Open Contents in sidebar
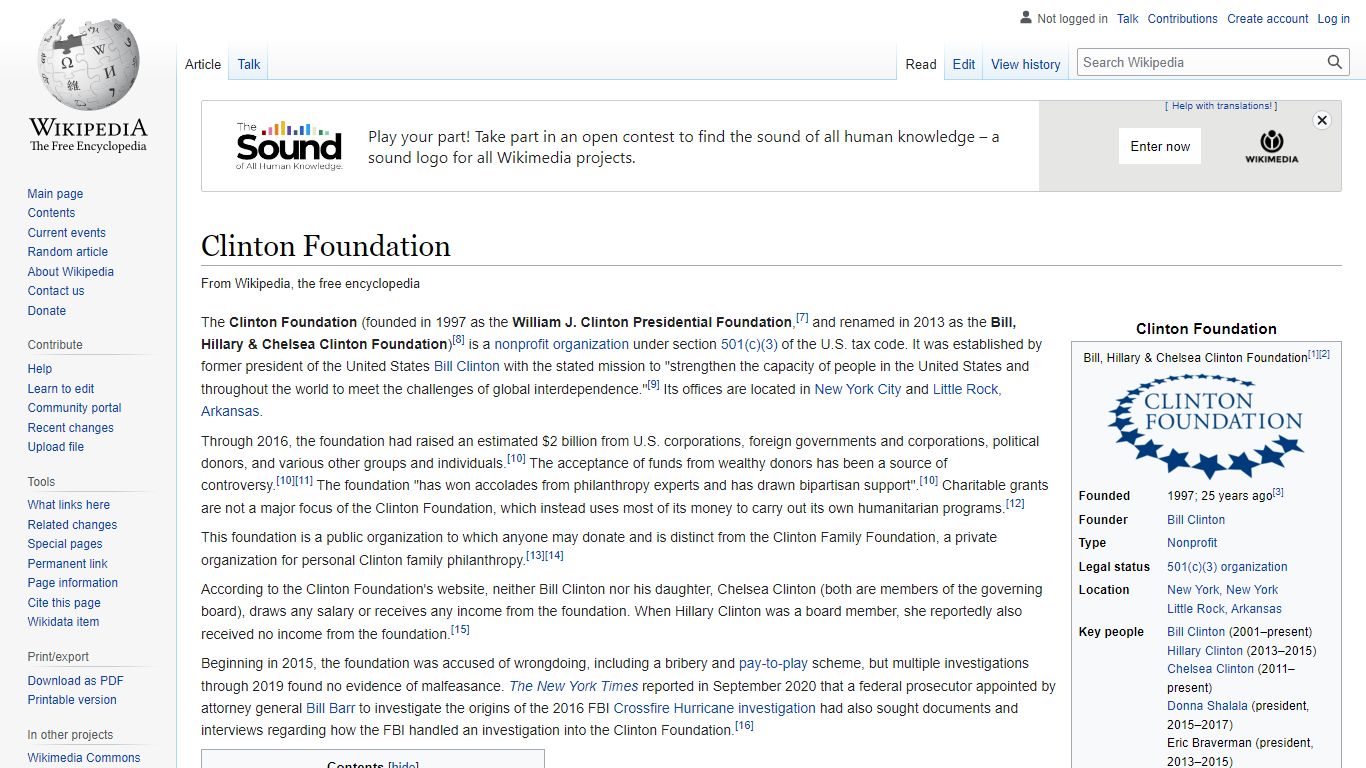The height and width of the screenshot is (768, 1366). [x=51, y=213]
